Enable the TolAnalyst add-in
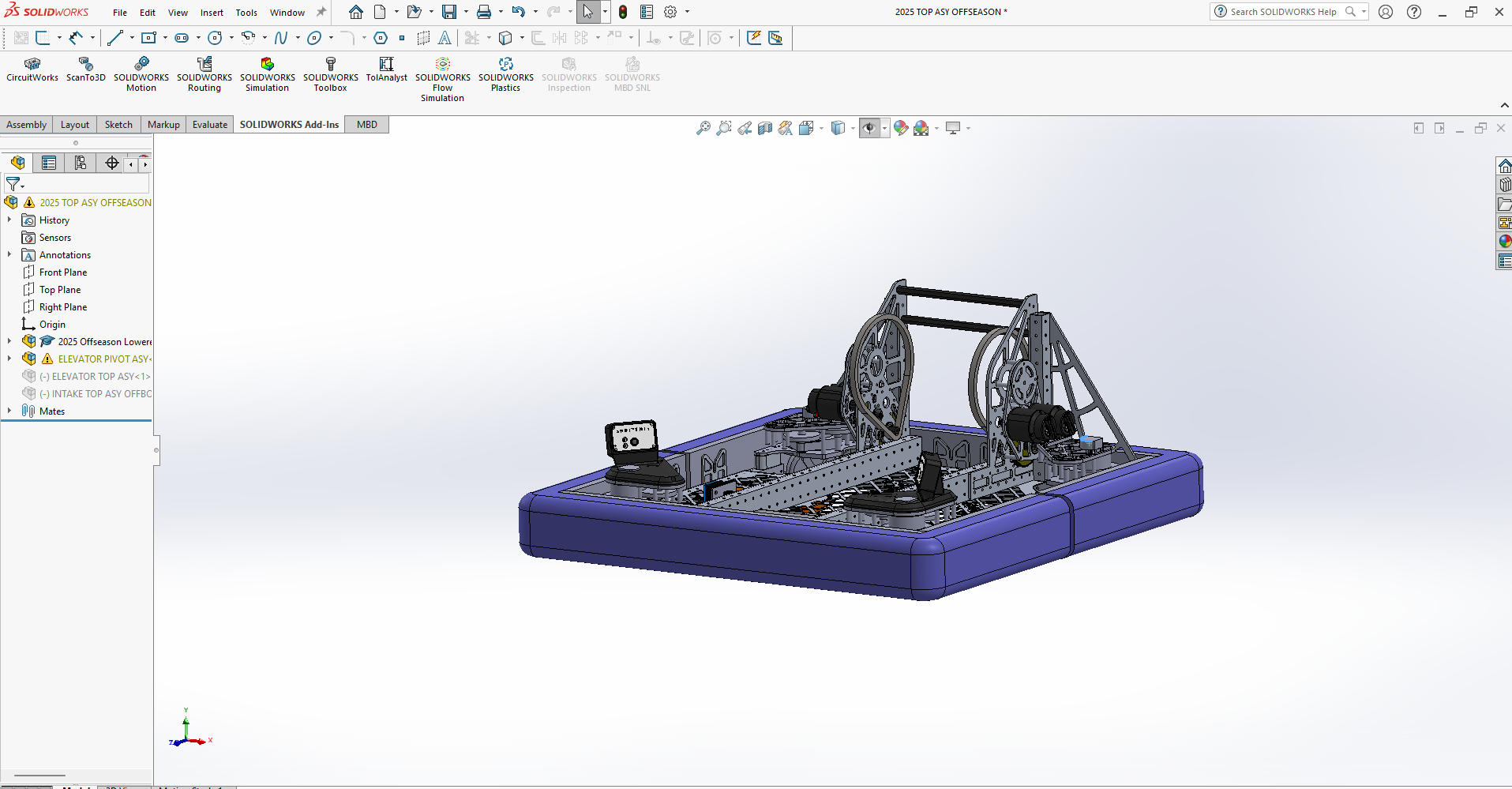Screen dimensions: 1512x789 click(386, 70)
